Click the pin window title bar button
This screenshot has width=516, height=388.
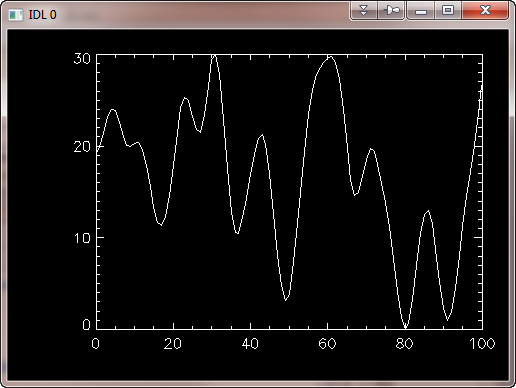point(391,10)
